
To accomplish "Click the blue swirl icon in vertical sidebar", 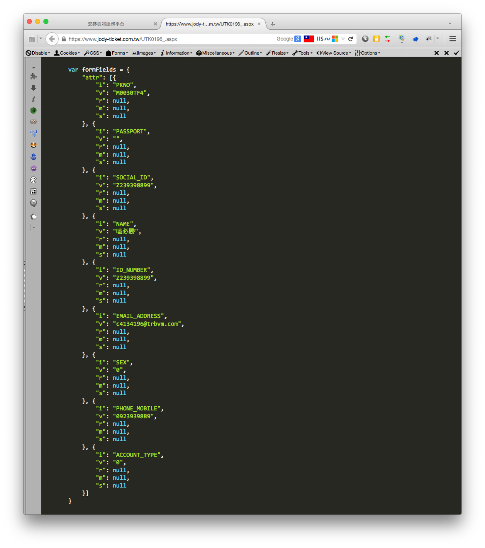I will coord(34,157).
